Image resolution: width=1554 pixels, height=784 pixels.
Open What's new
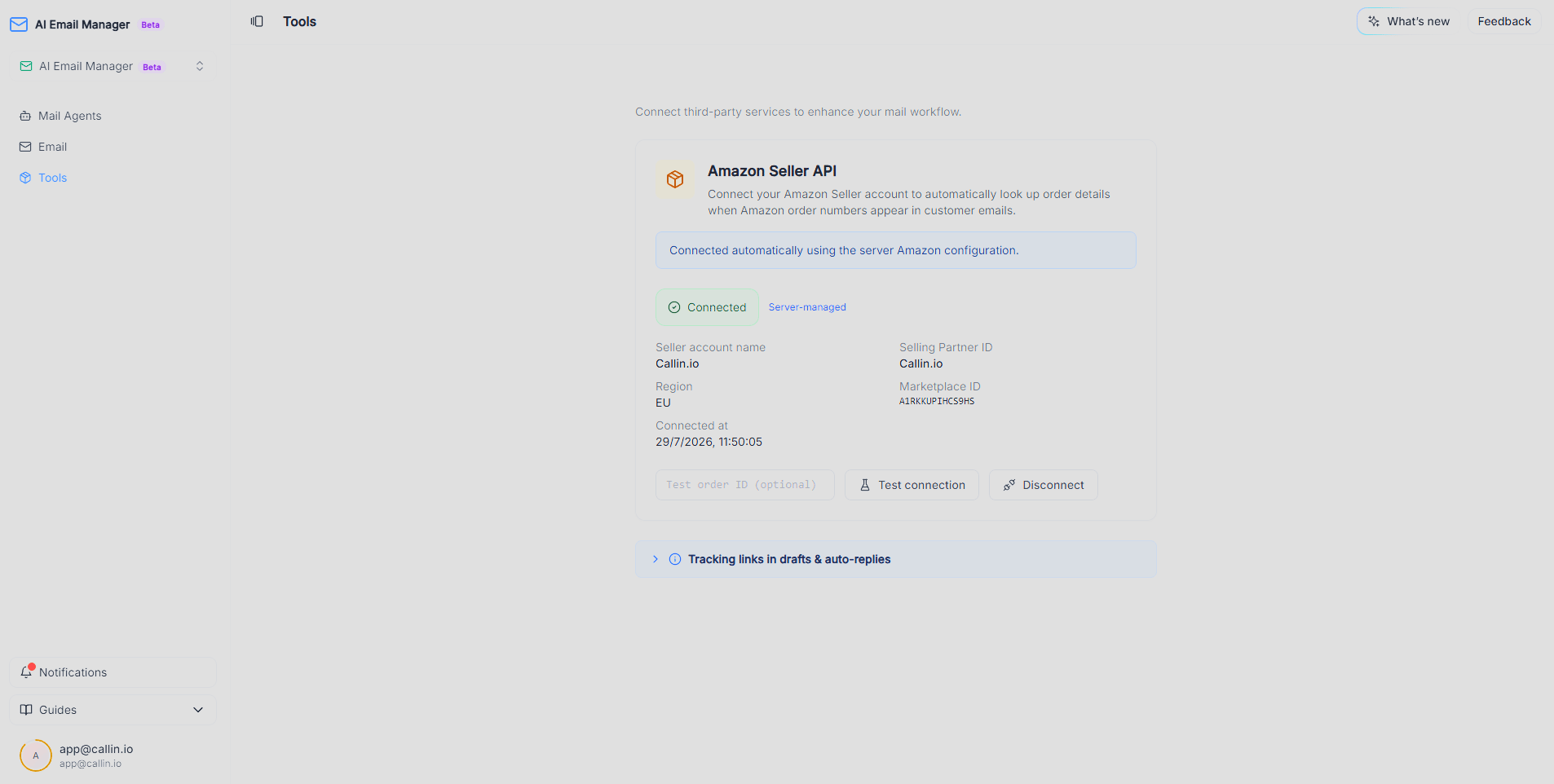1409,21
